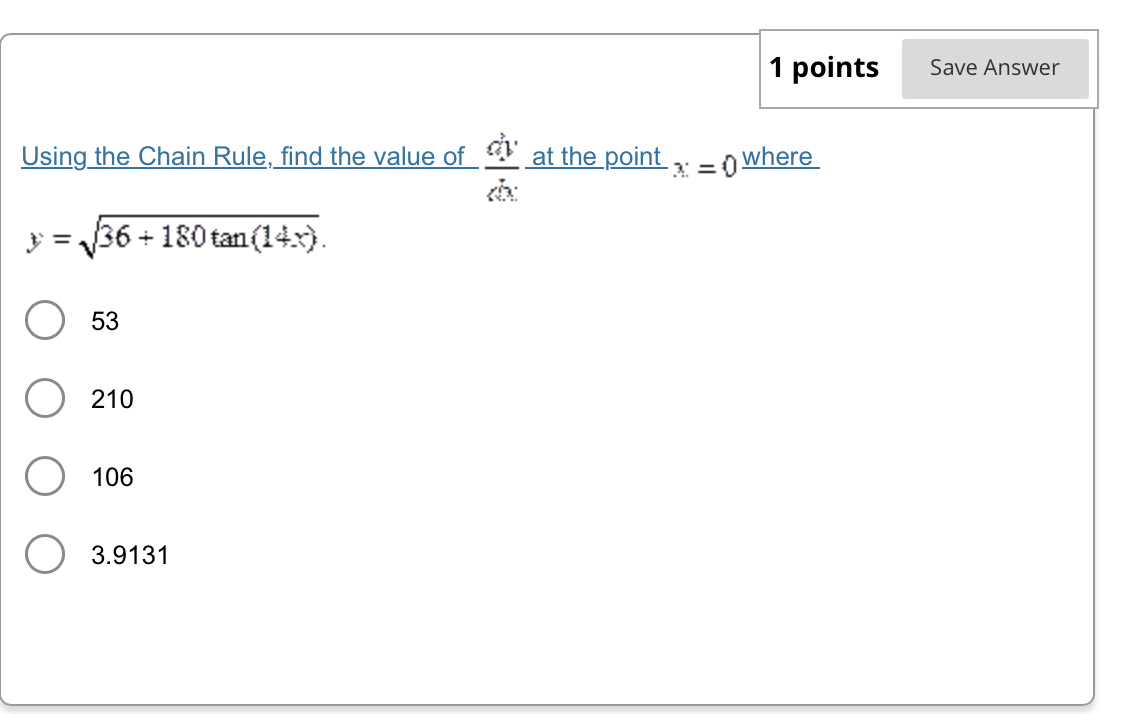The height and width of the screenshot is (714, 1139).
Task: Select the 106 answer option
Action: (x=44, y=476)
